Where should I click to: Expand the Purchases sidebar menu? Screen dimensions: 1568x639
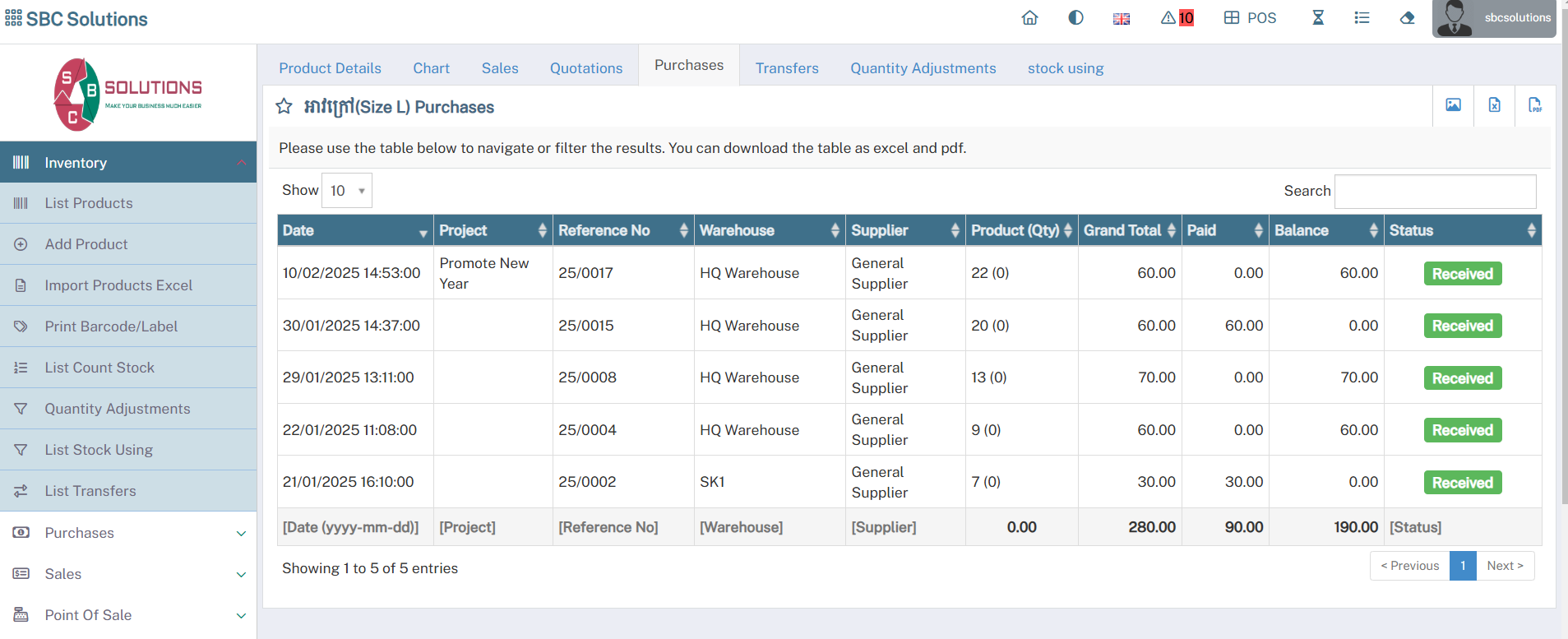128,533
